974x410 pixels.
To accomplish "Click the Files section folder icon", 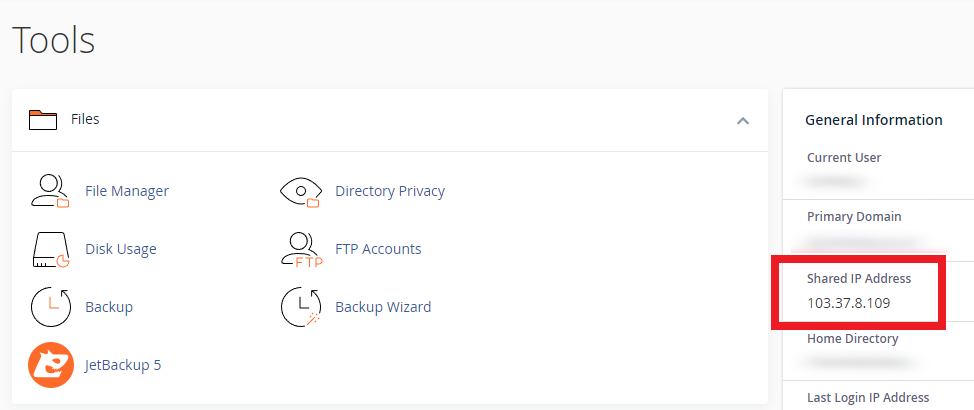I will [x=43, y=120].
